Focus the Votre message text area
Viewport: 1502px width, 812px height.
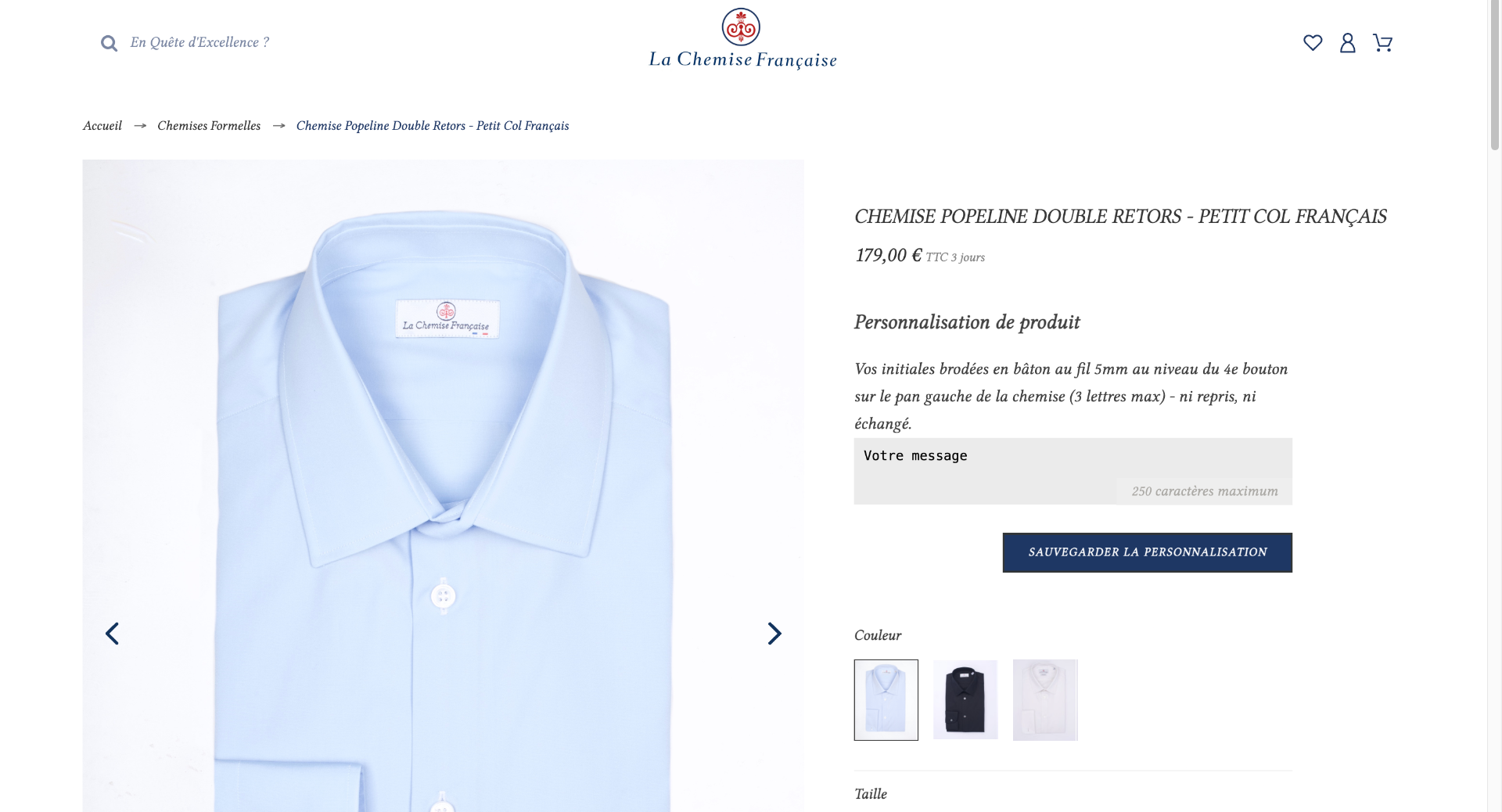click(1073, 471)
